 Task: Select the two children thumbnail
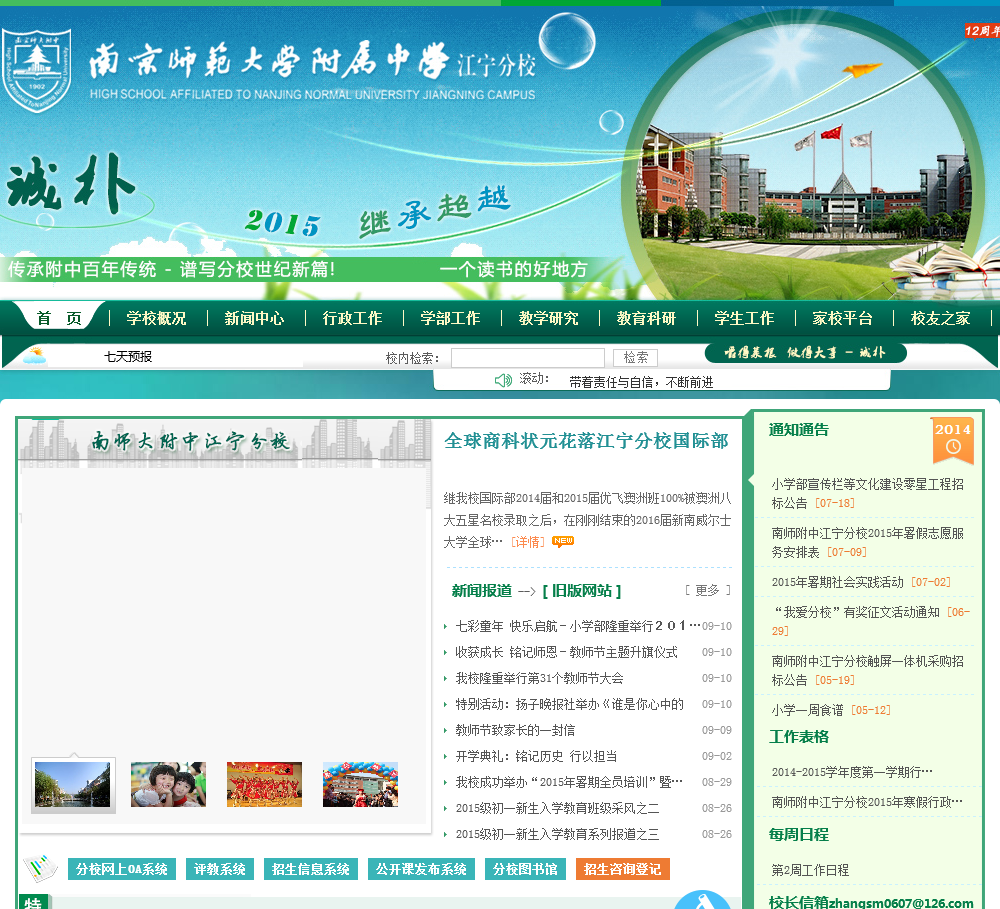168,785
